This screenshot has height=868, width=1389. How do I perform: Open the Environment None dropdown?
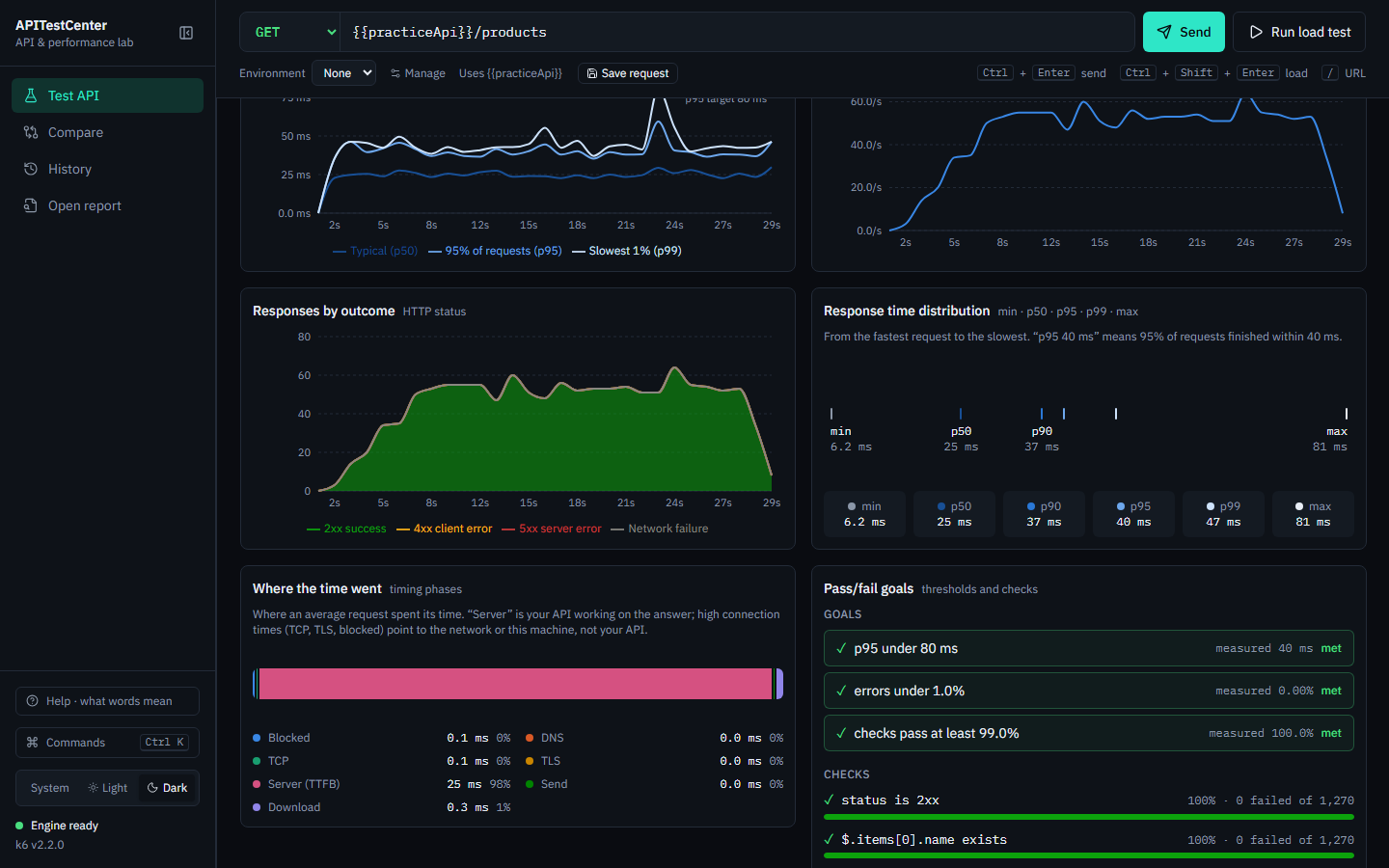344,73
